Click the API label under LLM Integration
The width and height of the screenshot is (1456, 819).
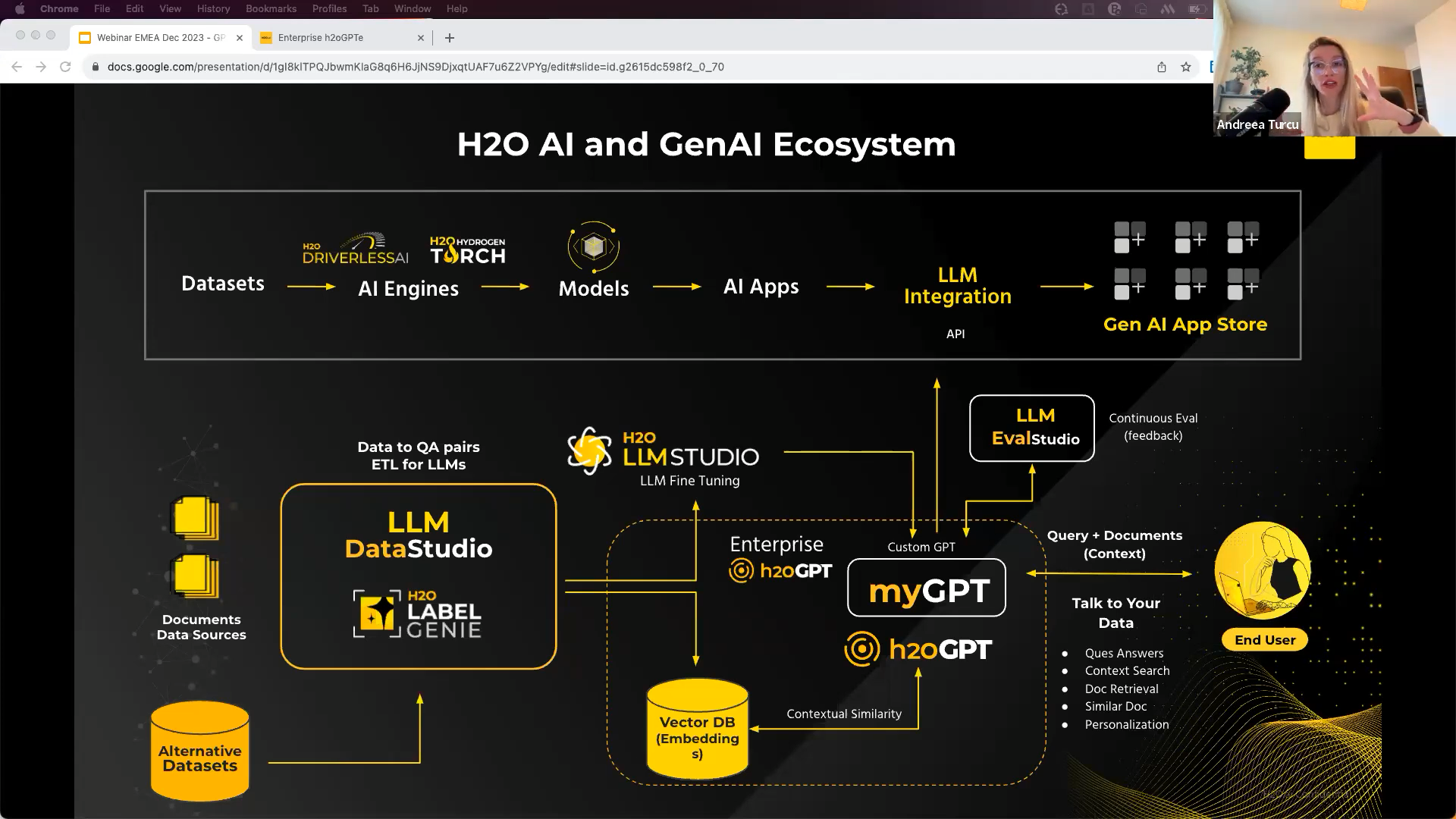click(x=955, y=334)
